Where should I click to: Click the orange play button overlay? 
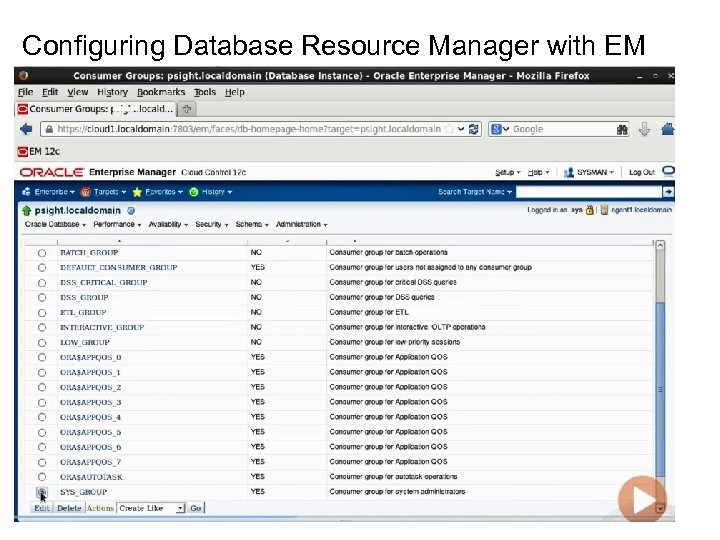(x=642, y=499)
